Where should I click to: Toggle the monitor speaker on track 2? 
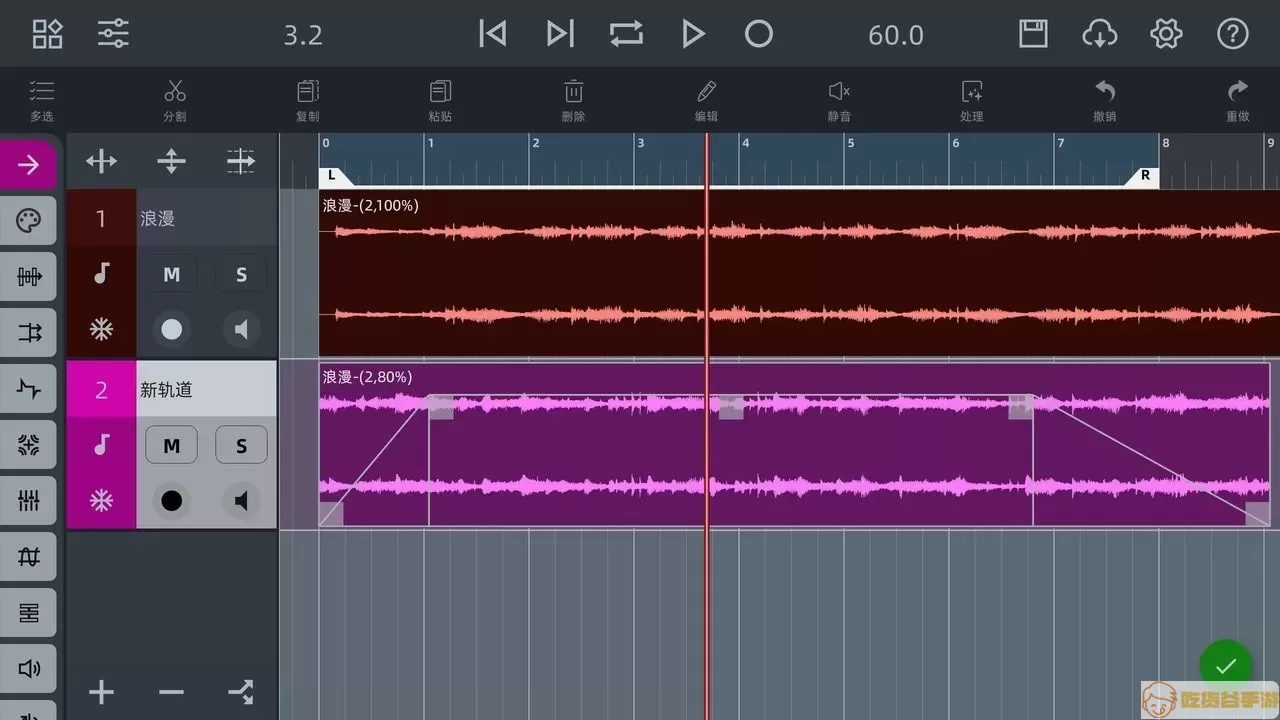pos(241,500)
